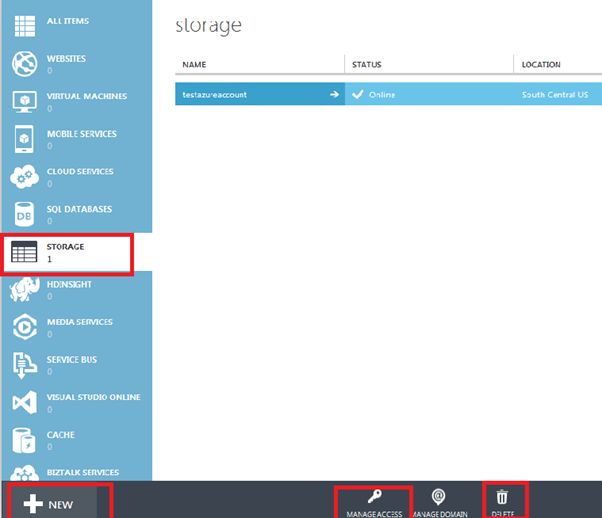Open the All Items grid icon
The height and width of the screenshot is (518, 602).
(x=25, y=26)
